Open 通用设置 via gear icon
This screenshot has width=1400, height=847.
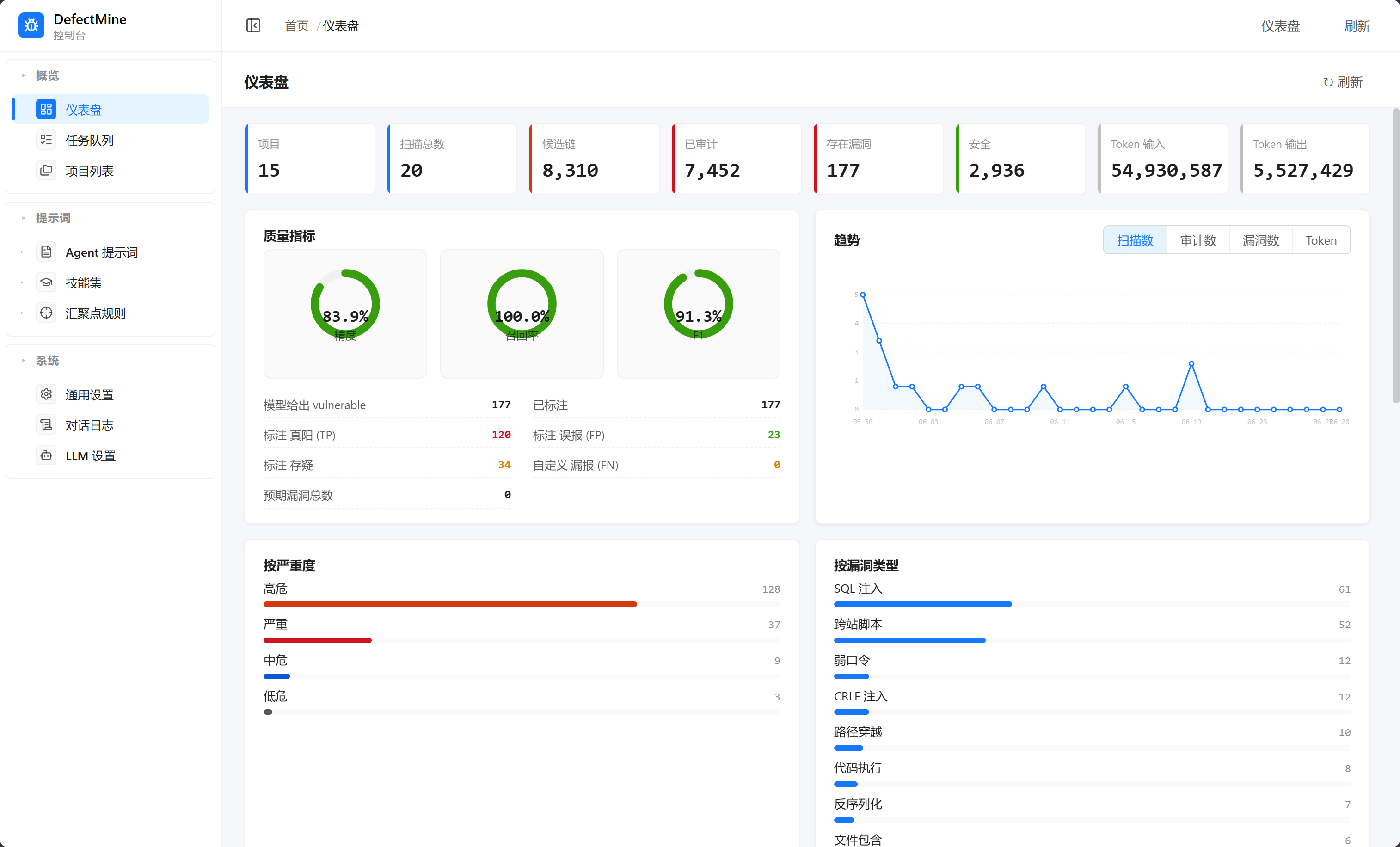pos(46,394)
